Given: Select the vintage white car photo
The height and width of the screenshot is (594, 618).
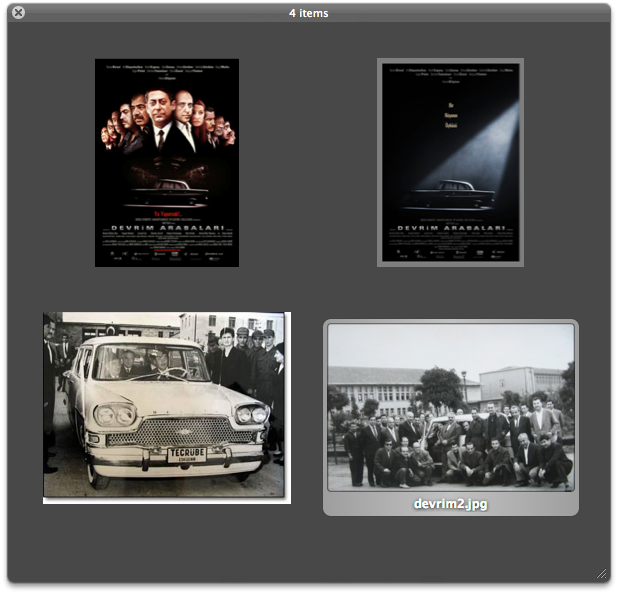Looking at the screenshot, I should (x=166, y=407).
